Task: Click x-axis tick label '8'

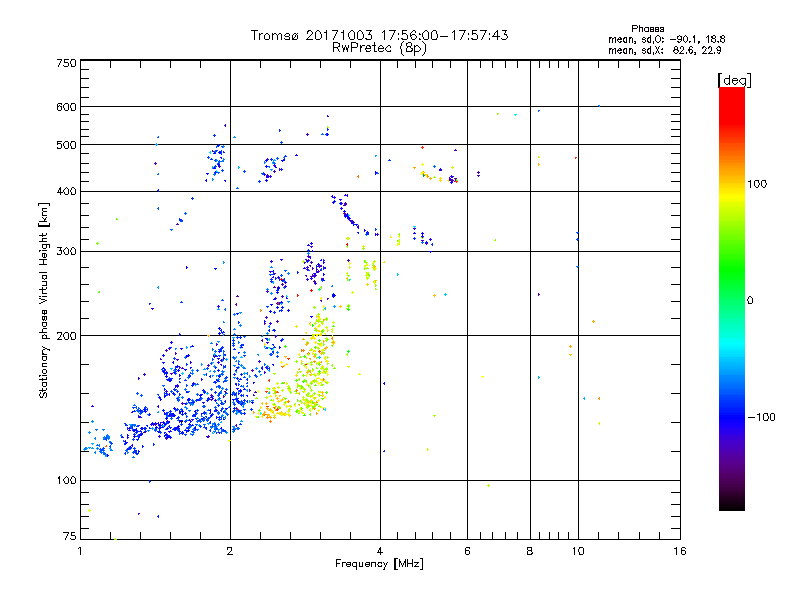Action: [x=530, y=551]
